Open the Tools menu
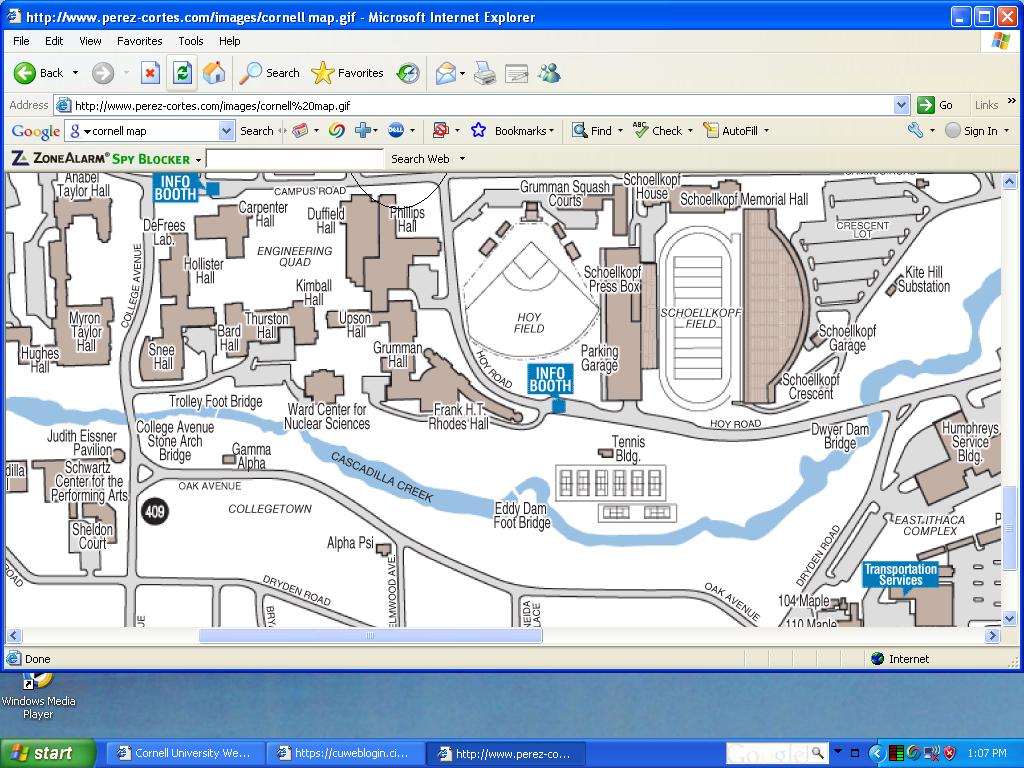Viewport: 1024px width, 768px height. pyautogui.click(x=190, y=41)
